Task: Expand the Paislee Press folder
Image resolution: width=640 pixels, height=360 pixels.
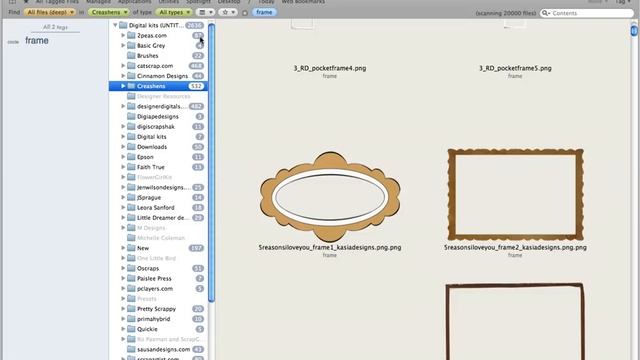Action: [123, 278]
